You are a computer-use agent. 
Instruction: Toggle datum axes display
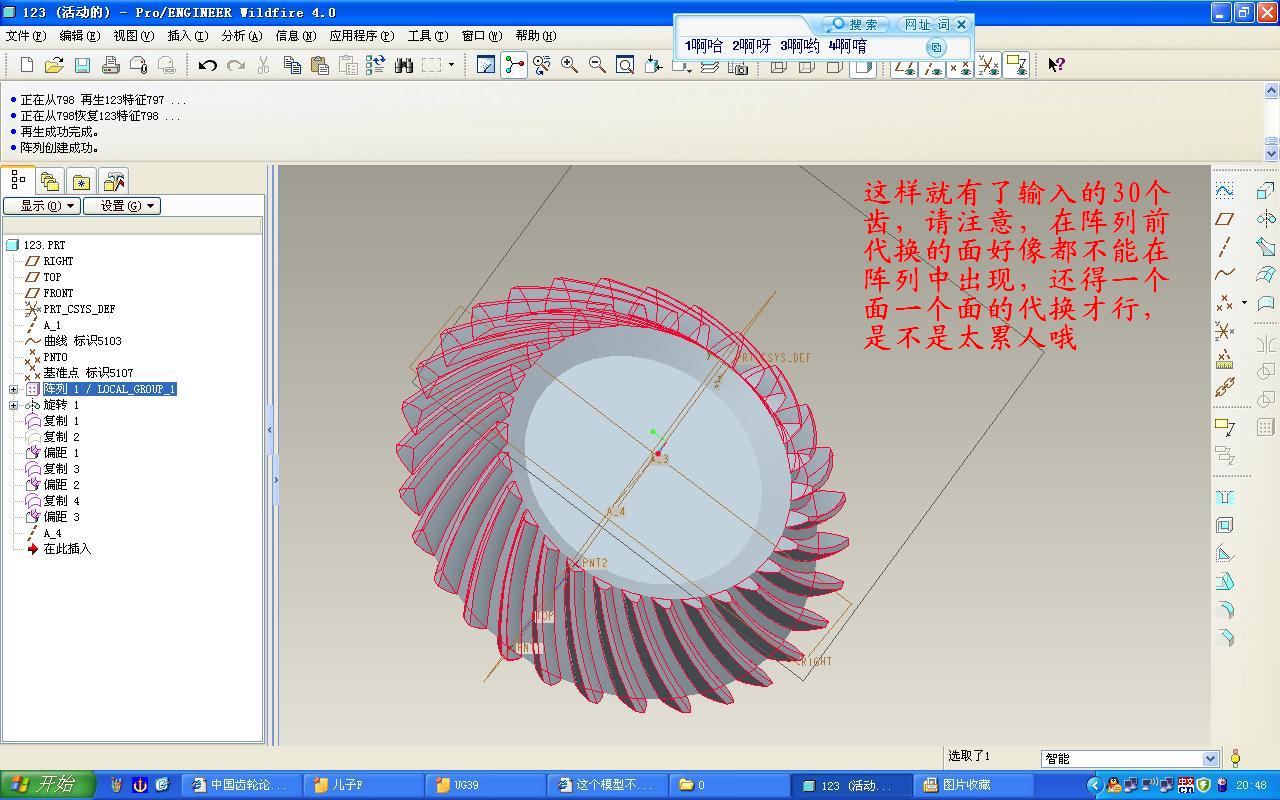932,66
